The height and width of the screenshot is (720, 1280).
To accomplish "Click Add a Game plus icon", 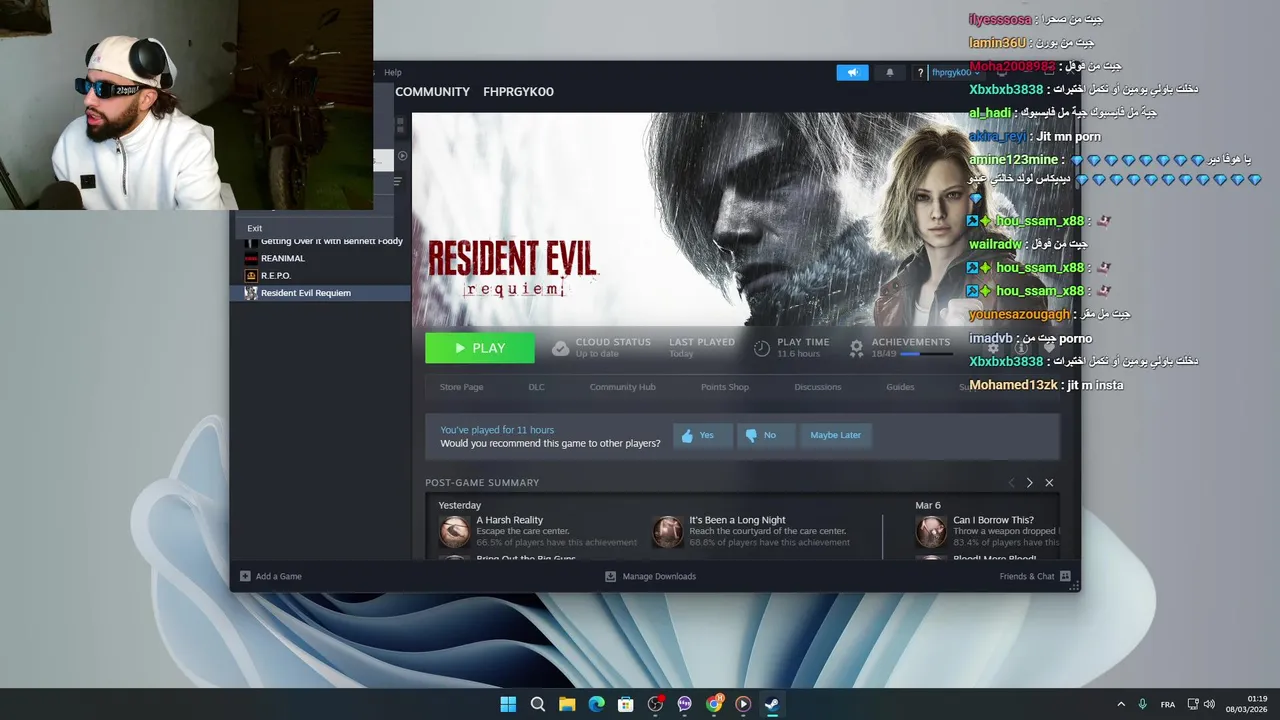I will (x=245, y=576).
